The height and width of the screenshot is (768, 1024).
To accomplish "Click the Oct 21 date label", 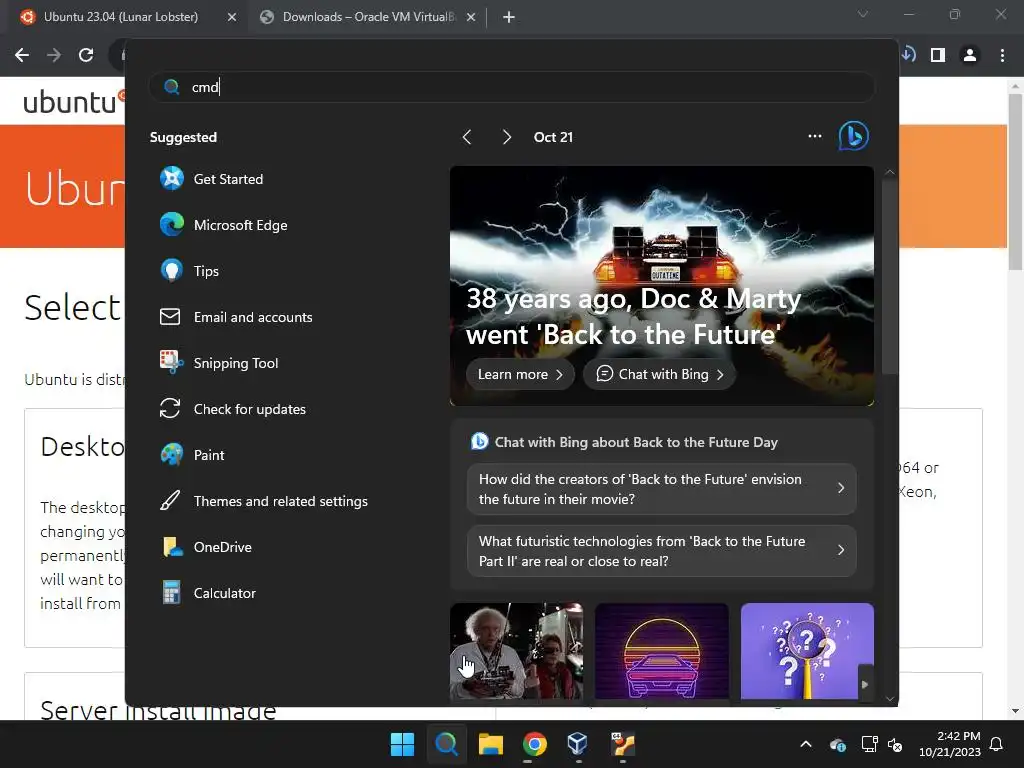I will coord(553,137).
